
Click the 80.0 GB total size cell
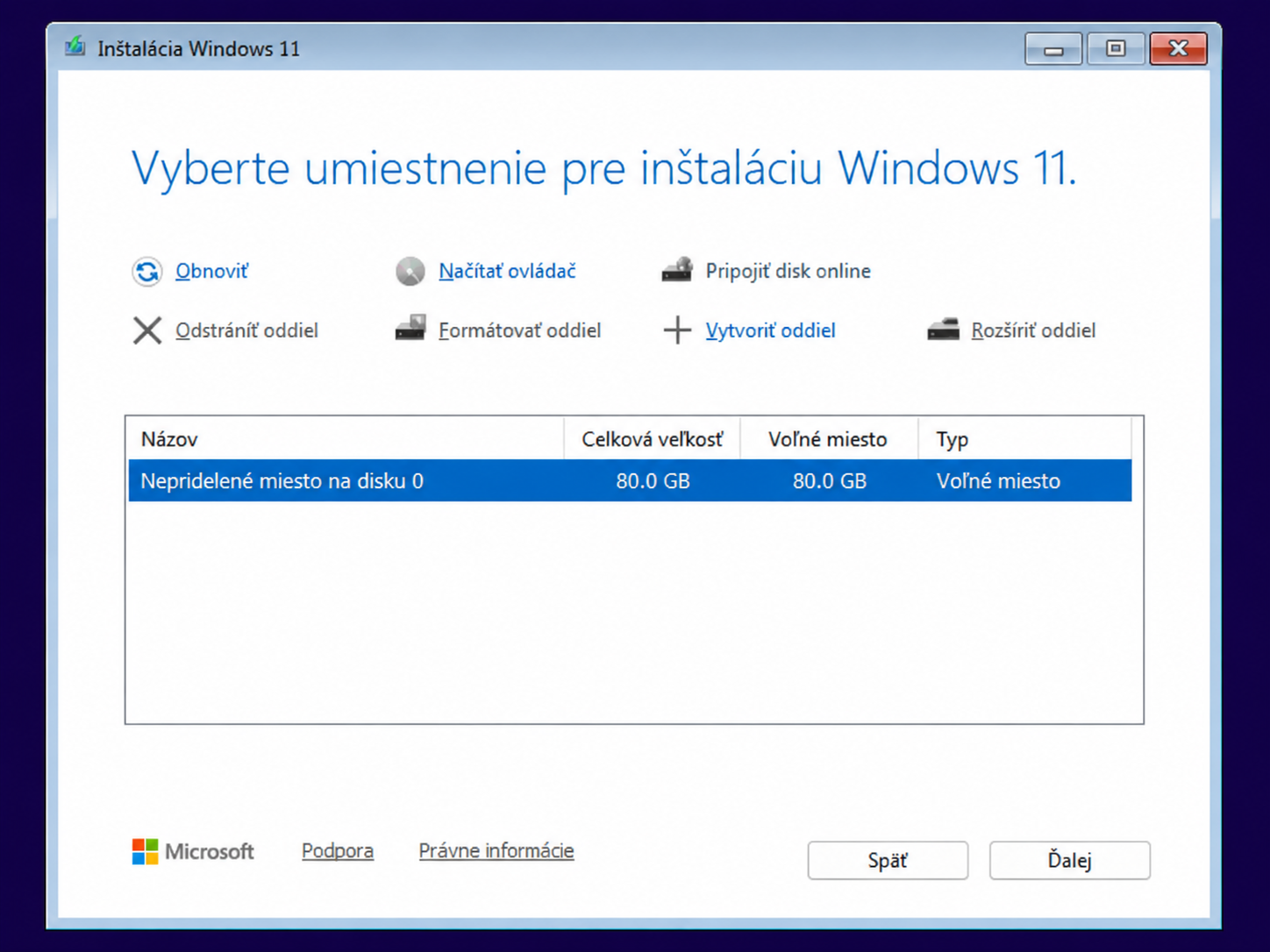point(653,480)
